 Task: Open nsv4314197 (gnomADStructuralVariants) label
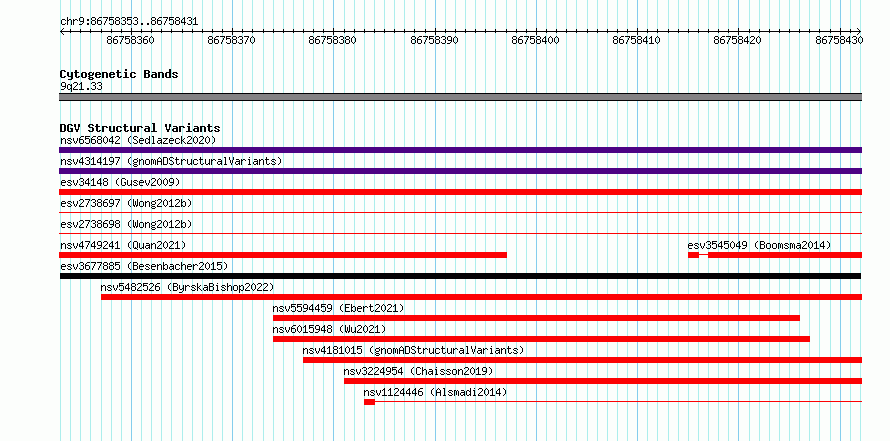tap(171, 161)
